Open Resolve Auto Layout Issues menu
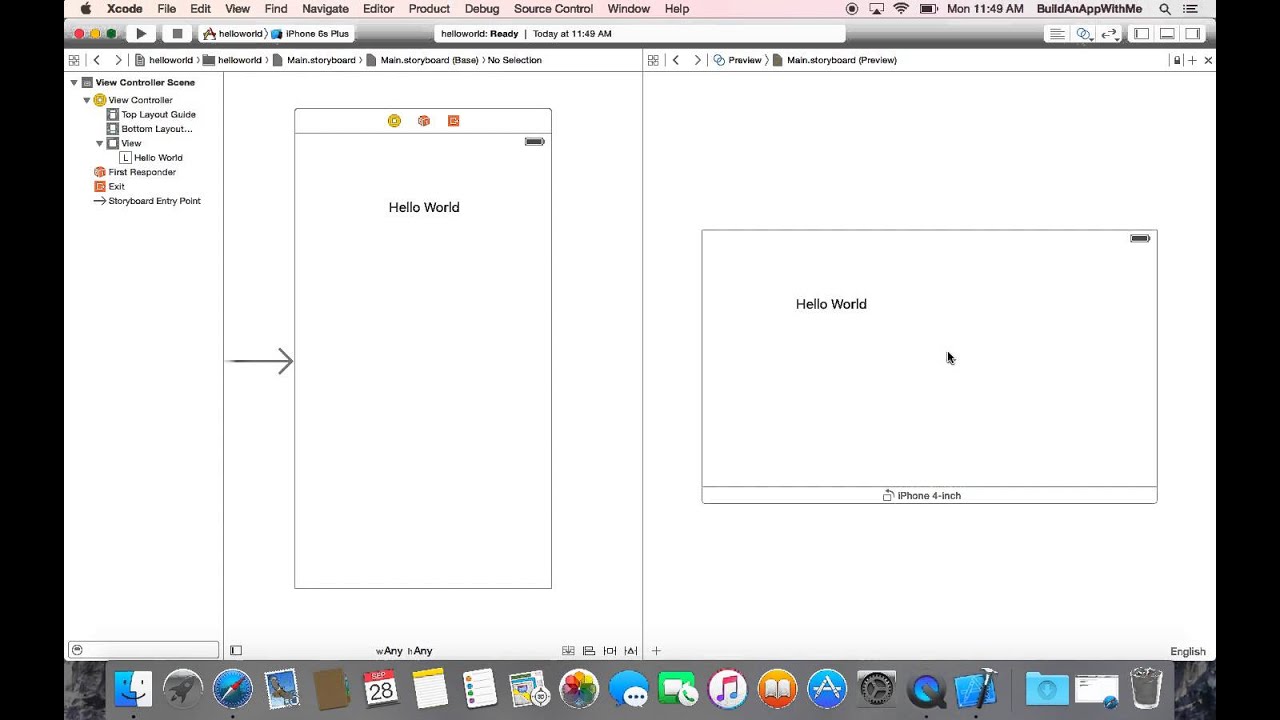 (631, 651)
